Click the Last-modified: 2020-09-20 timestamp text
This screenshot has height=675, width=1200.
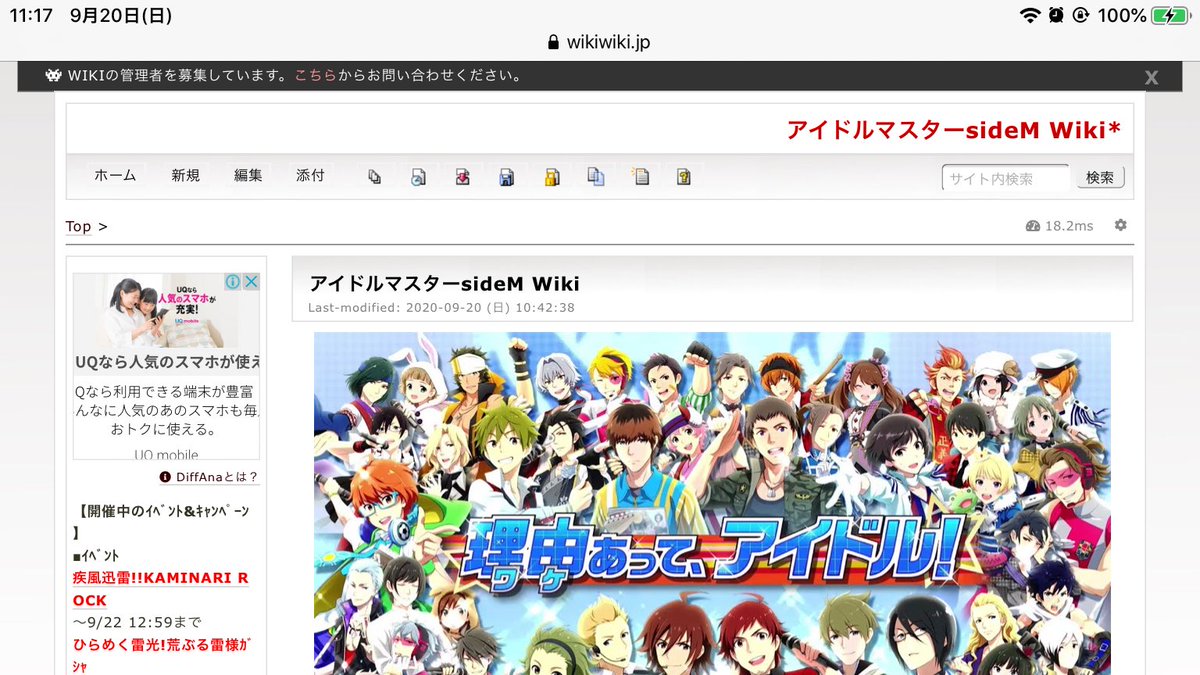441,308
